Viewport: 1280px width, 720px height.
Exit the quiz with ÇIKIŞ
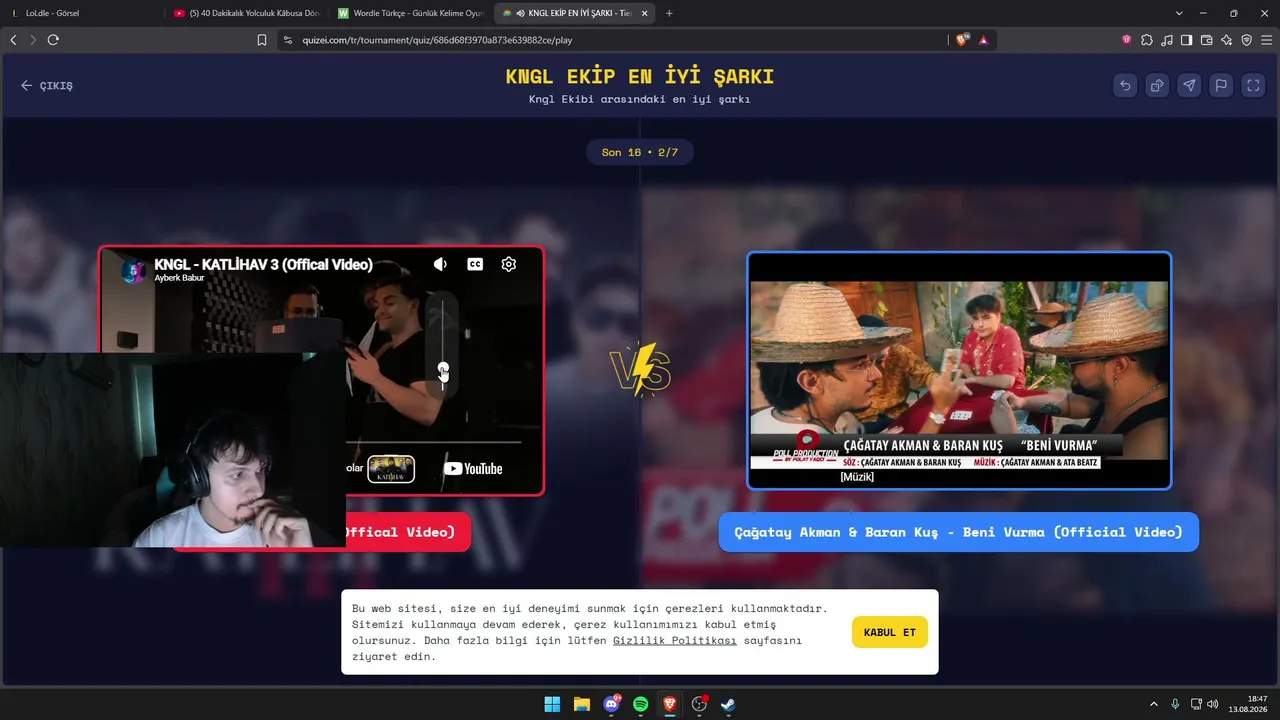[47, 85]
